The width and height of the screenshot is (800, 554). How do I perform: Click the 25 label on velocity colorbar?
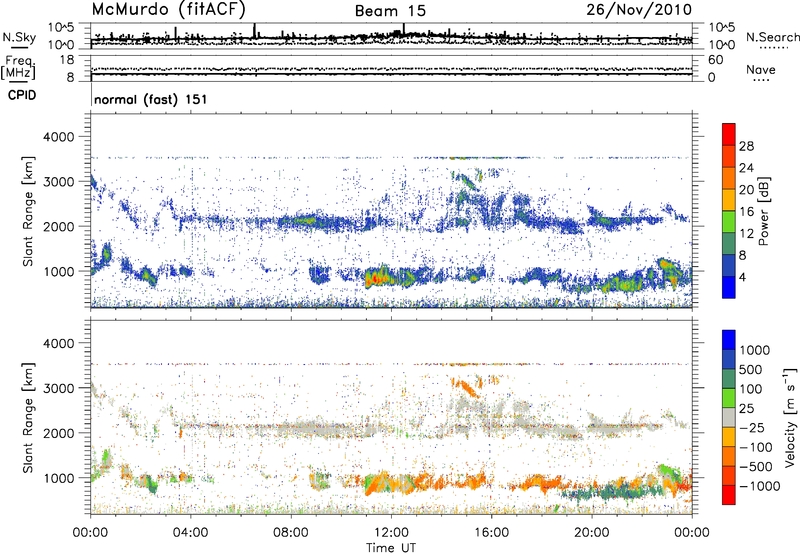[x=747, y=408]
